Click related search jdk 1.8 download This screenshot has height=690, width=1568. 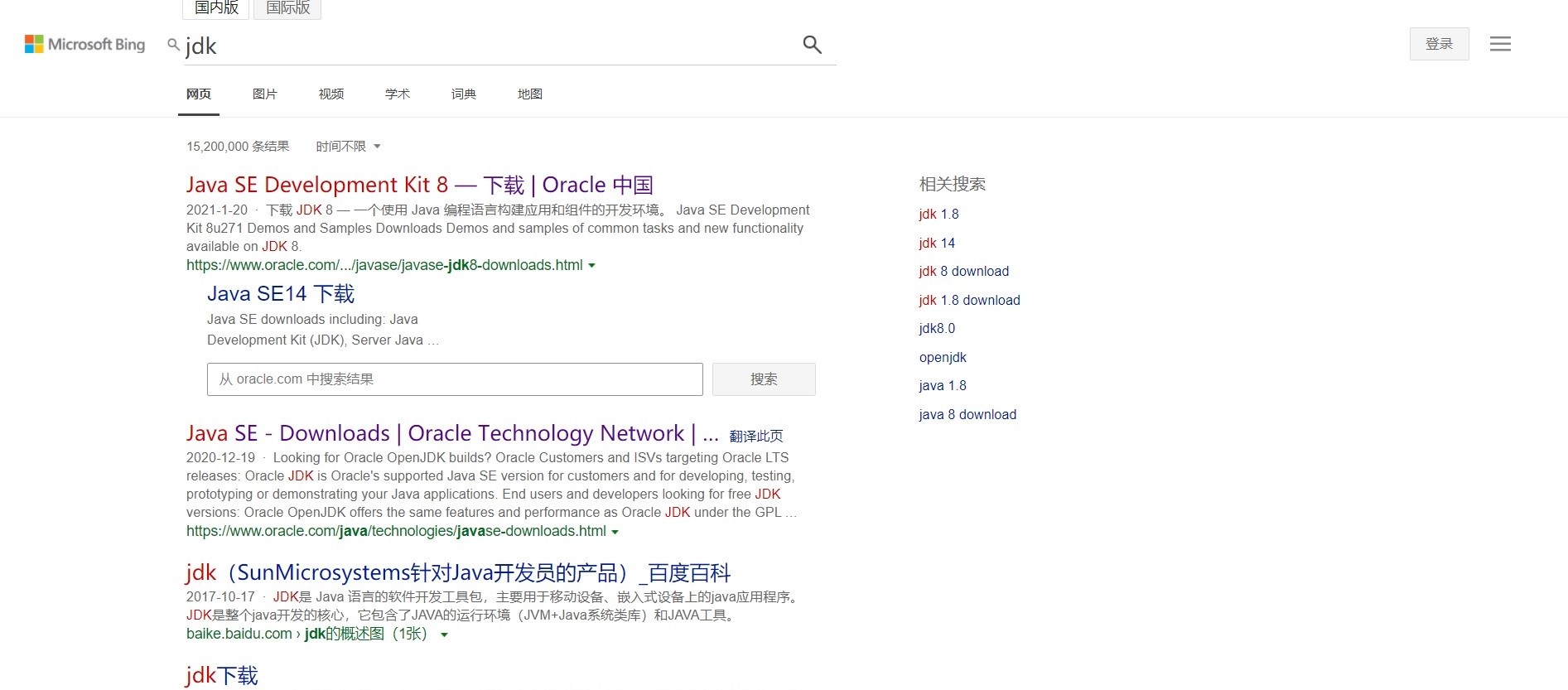coord(969,301)
